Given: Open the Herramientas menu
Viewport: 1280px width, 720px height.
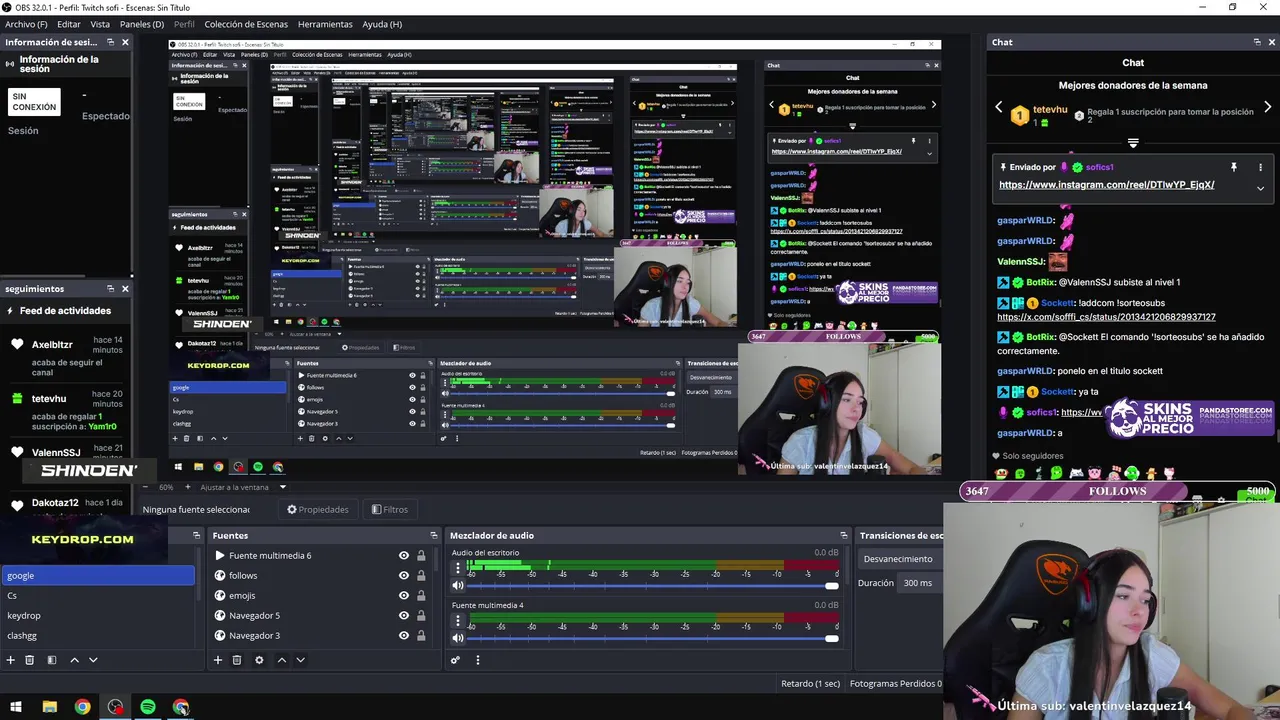Looking at the screenshot, I should pyautogui.click(x=325, y=24).
